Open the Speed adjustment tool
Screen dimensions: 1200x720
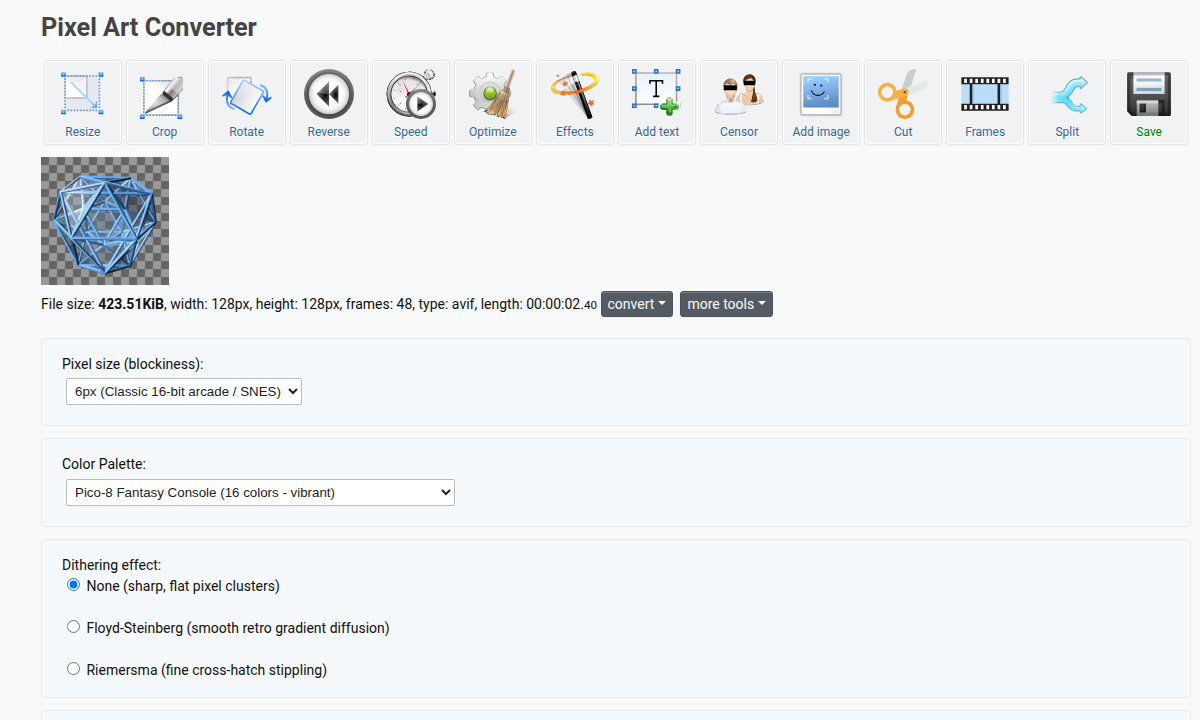411,103
